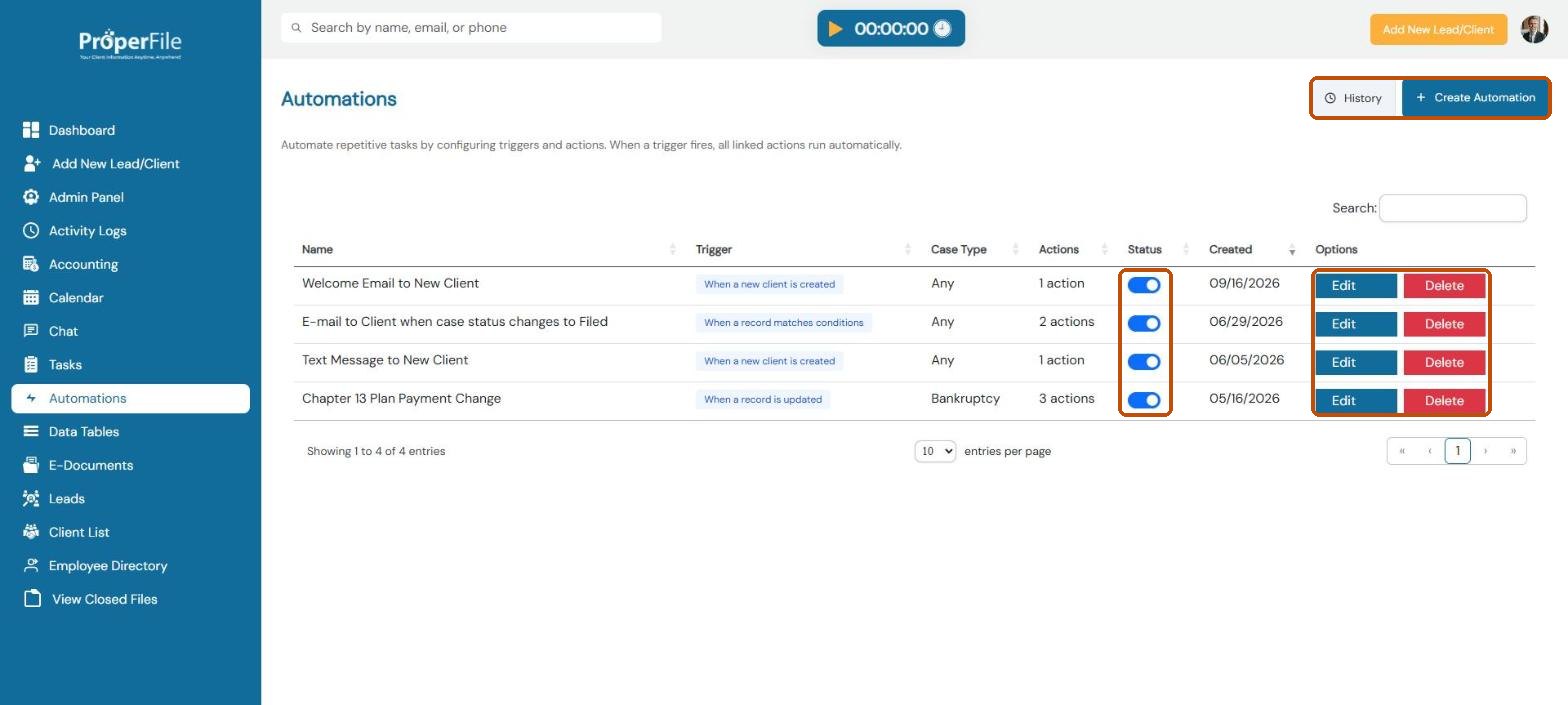Toggle status for Text Message to New Client

pos(1144,362)
